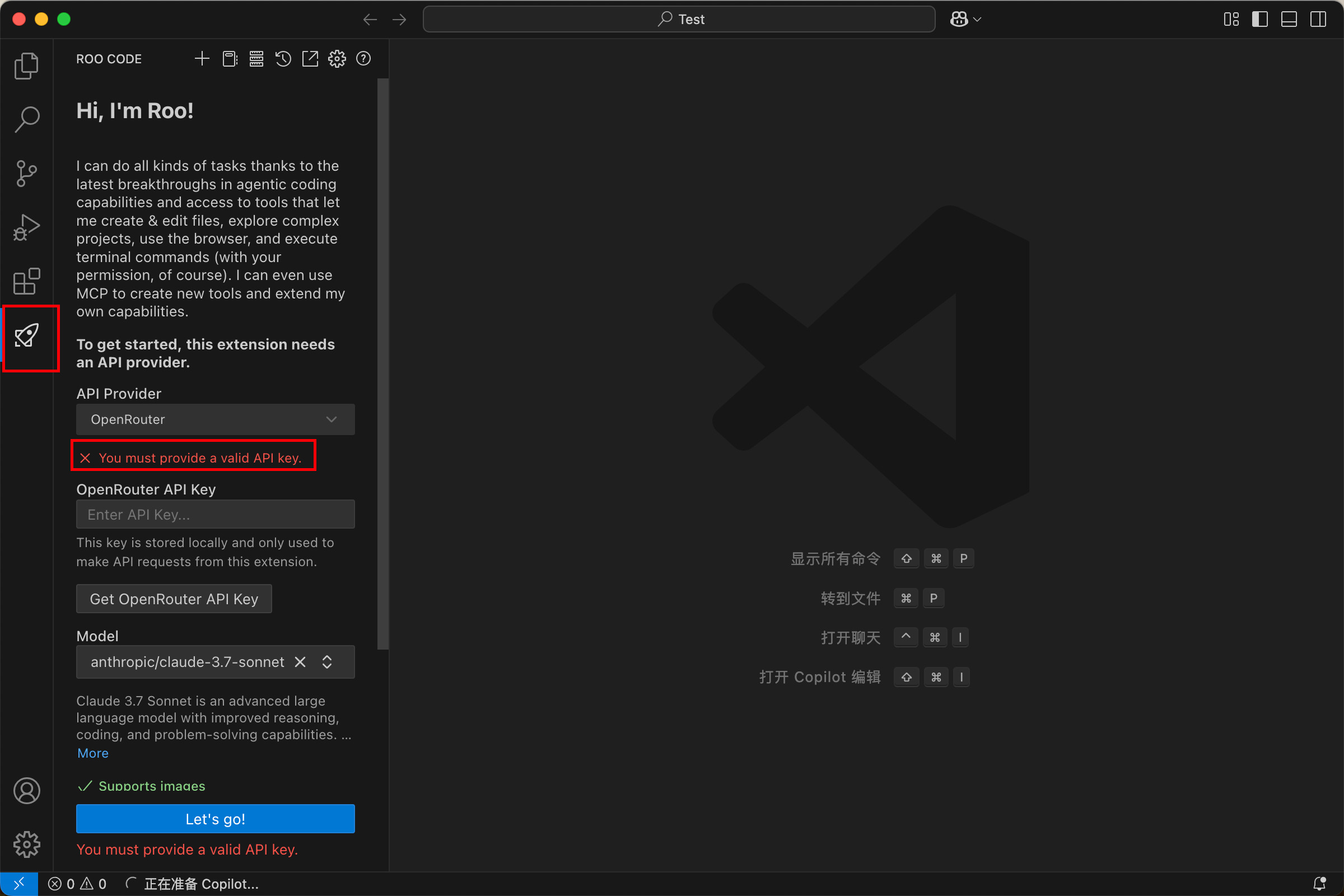
Task: Click Get OpenRouter API Key button
Action: click(x=174, y=599)
